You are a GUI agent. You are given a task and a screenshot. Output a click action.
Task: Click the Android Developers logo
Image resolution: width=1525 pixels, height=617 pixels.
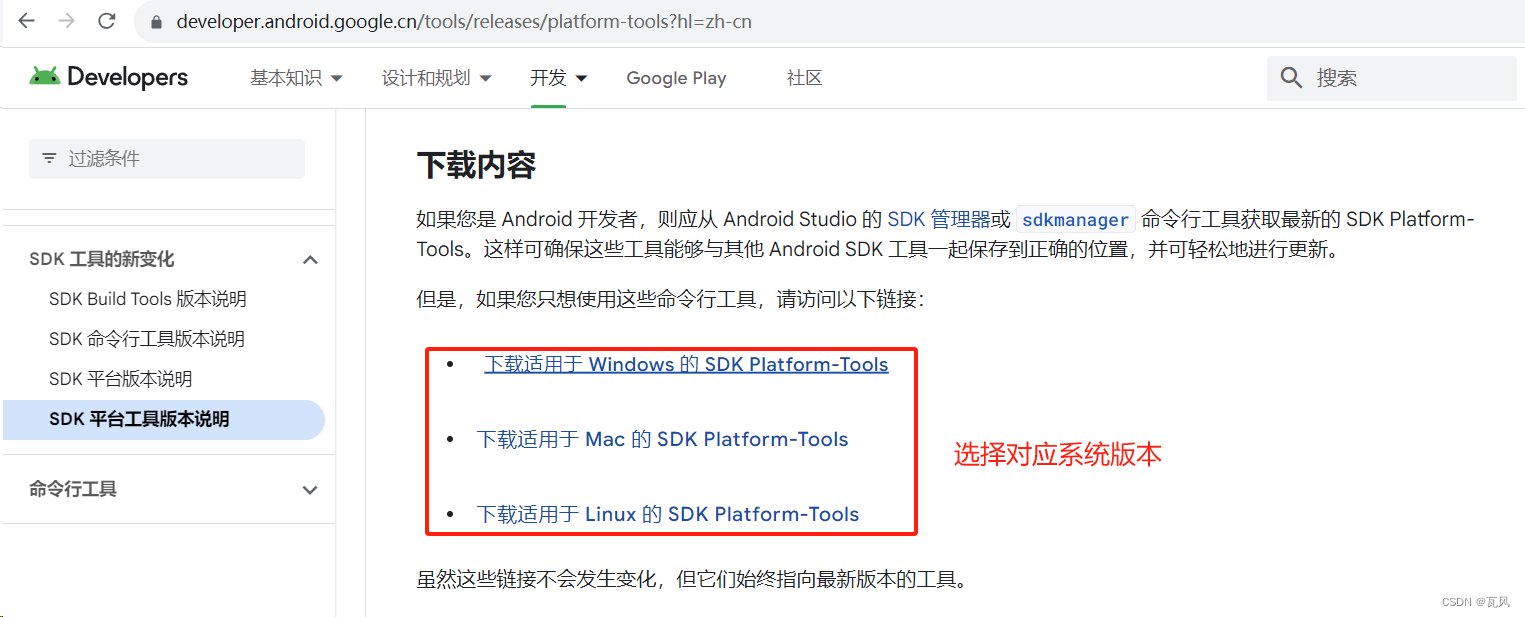(109, 77)
